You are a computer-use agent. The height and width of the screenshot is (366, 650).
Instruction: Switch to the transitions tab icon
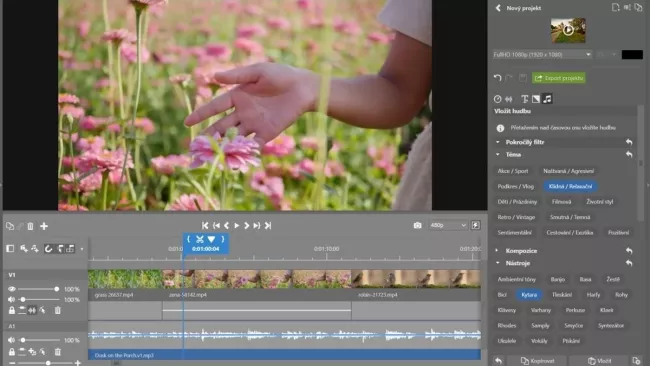coord(536,99)
